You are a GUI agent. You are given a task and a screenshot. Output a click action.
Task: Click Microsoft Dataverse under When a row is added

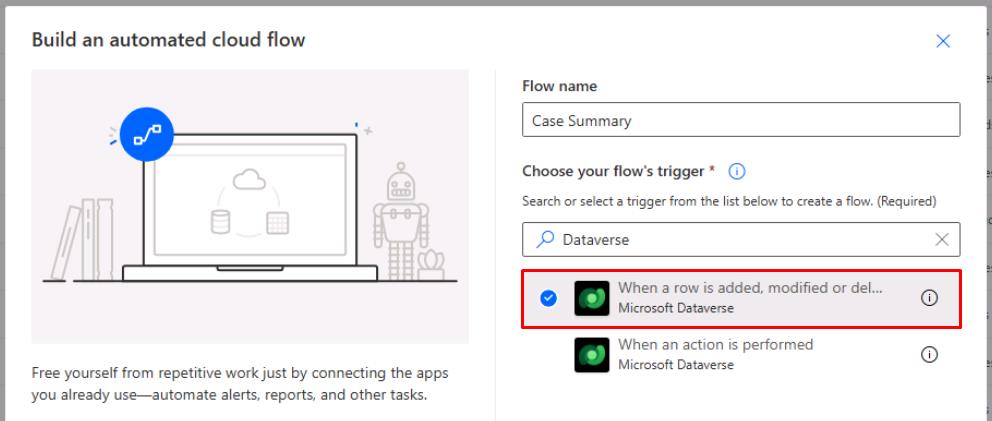pos(676,308)
